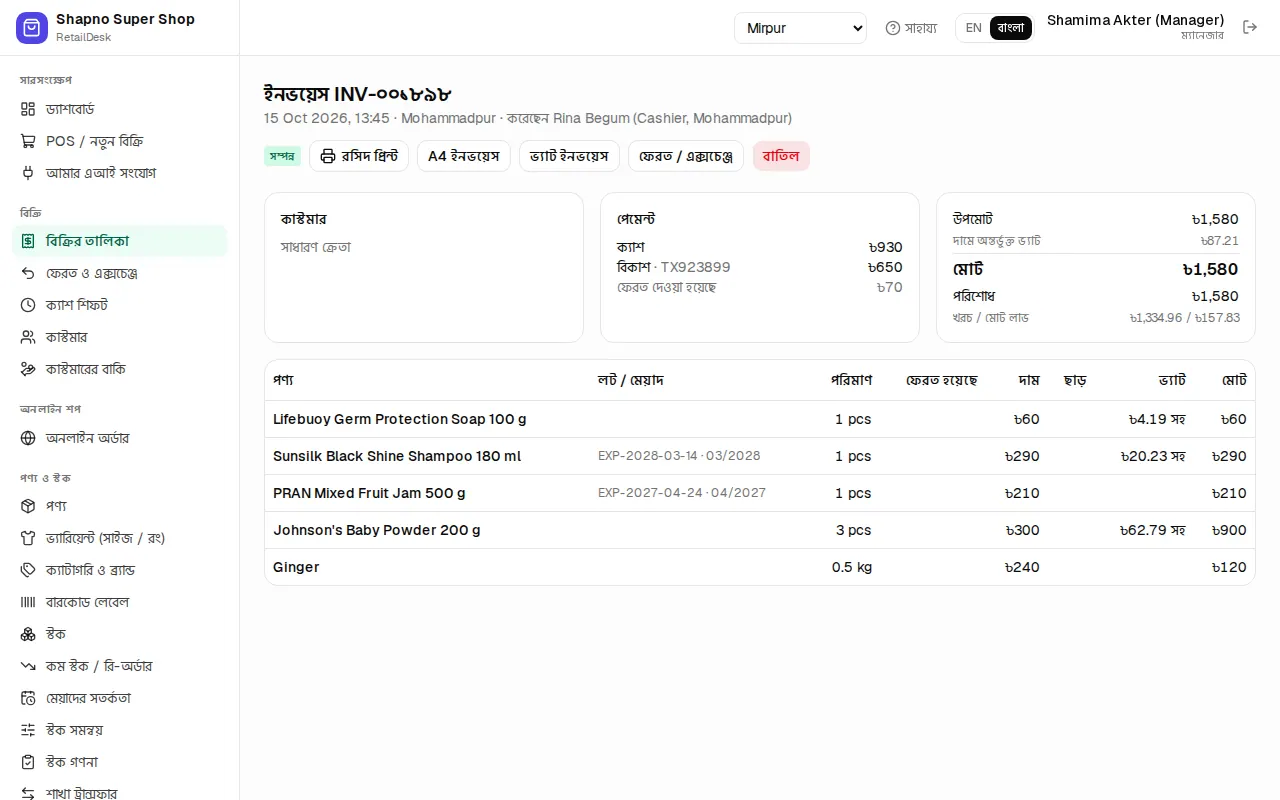Open স্টক সমন্বয় menu item
Viewport: 1280px width, 800px height.
coord(120,730)
